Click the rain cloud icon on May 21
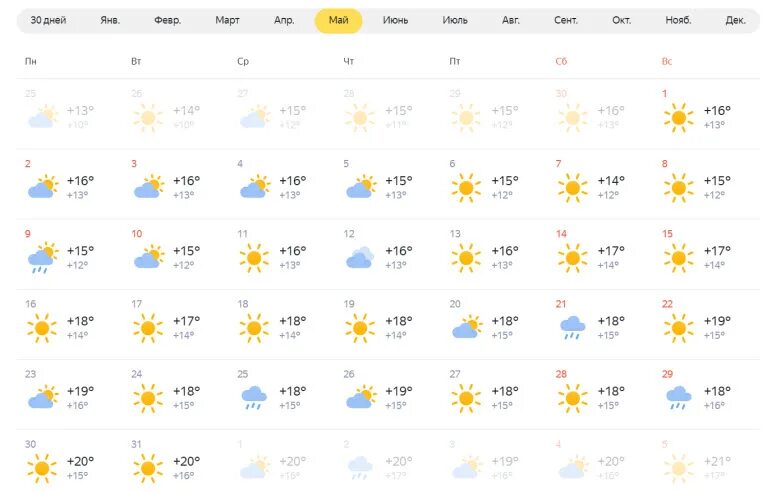 click(x=573, y=328)
